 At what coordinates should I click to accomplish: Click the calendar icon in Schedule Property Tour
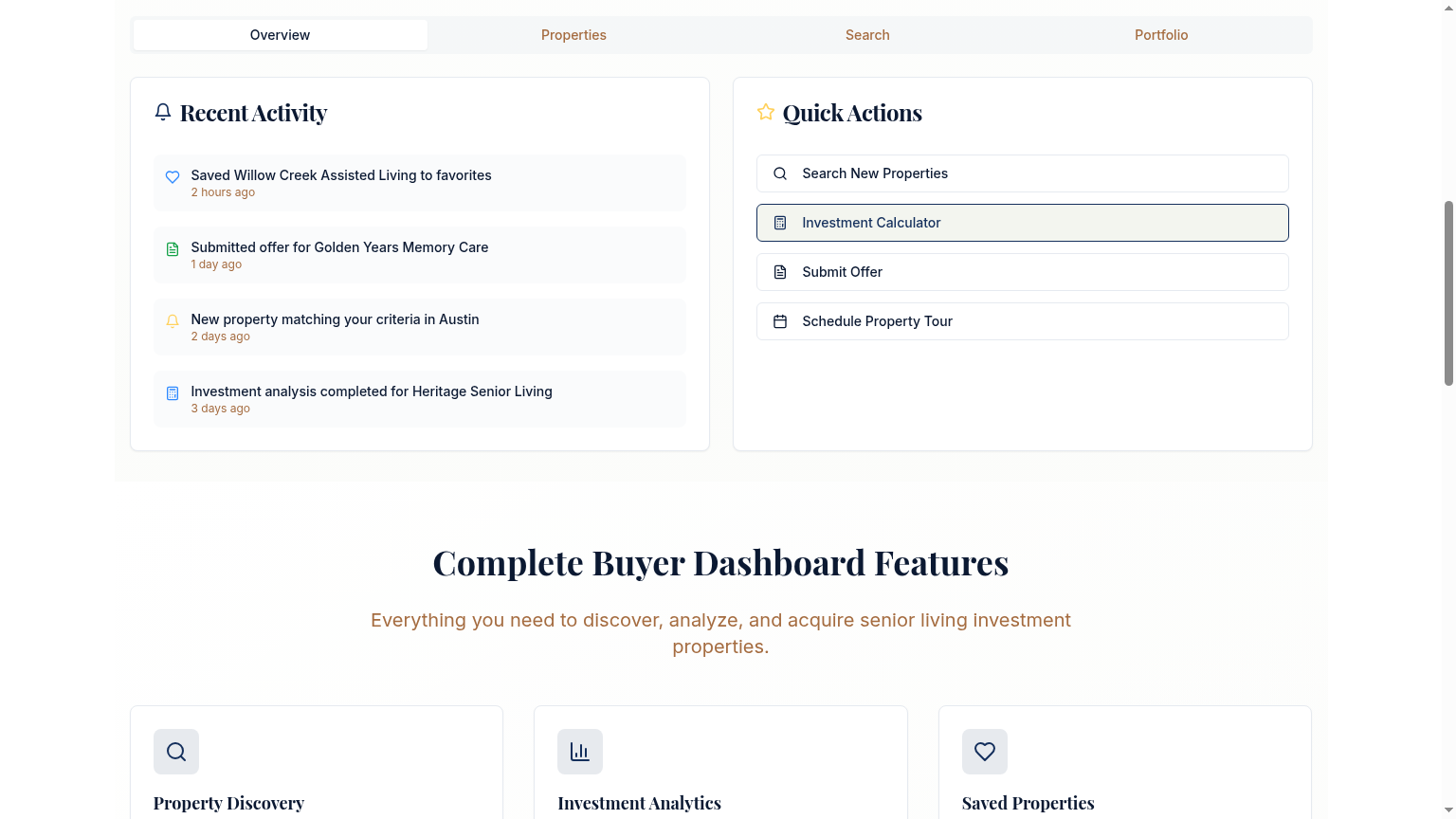tap(780, 321)
